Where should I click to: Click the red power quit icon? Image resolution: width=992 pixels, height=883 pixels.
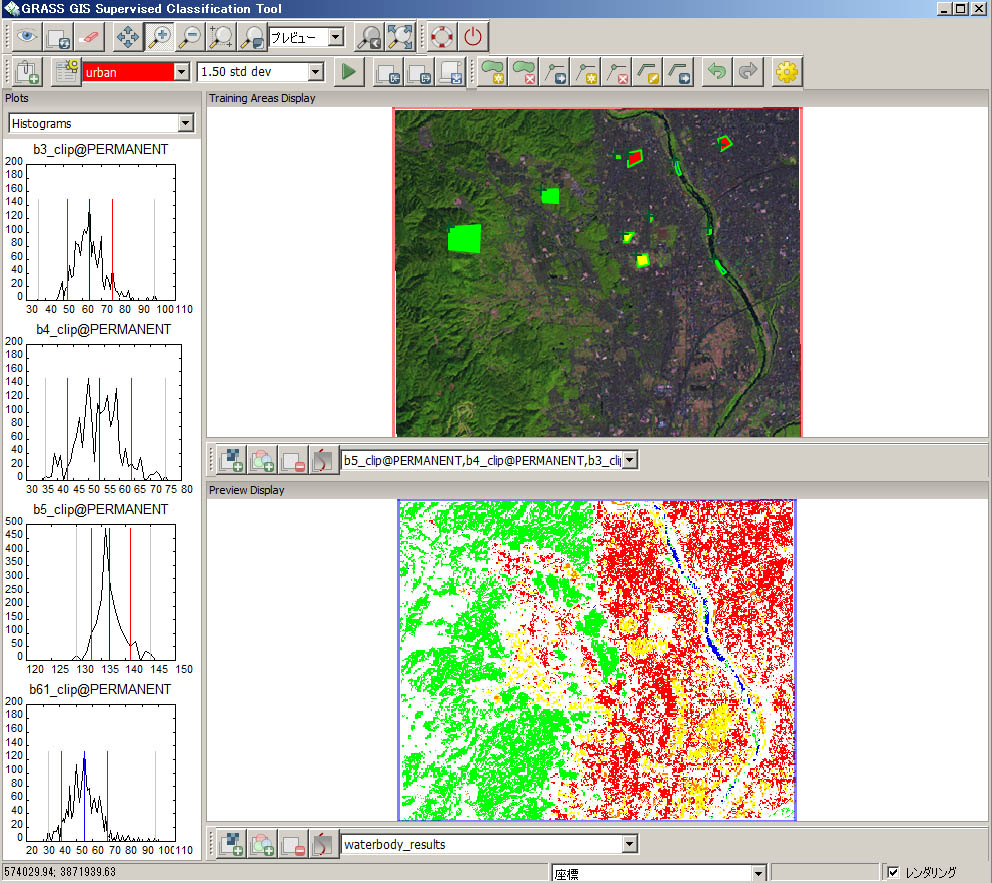[473, 37]
